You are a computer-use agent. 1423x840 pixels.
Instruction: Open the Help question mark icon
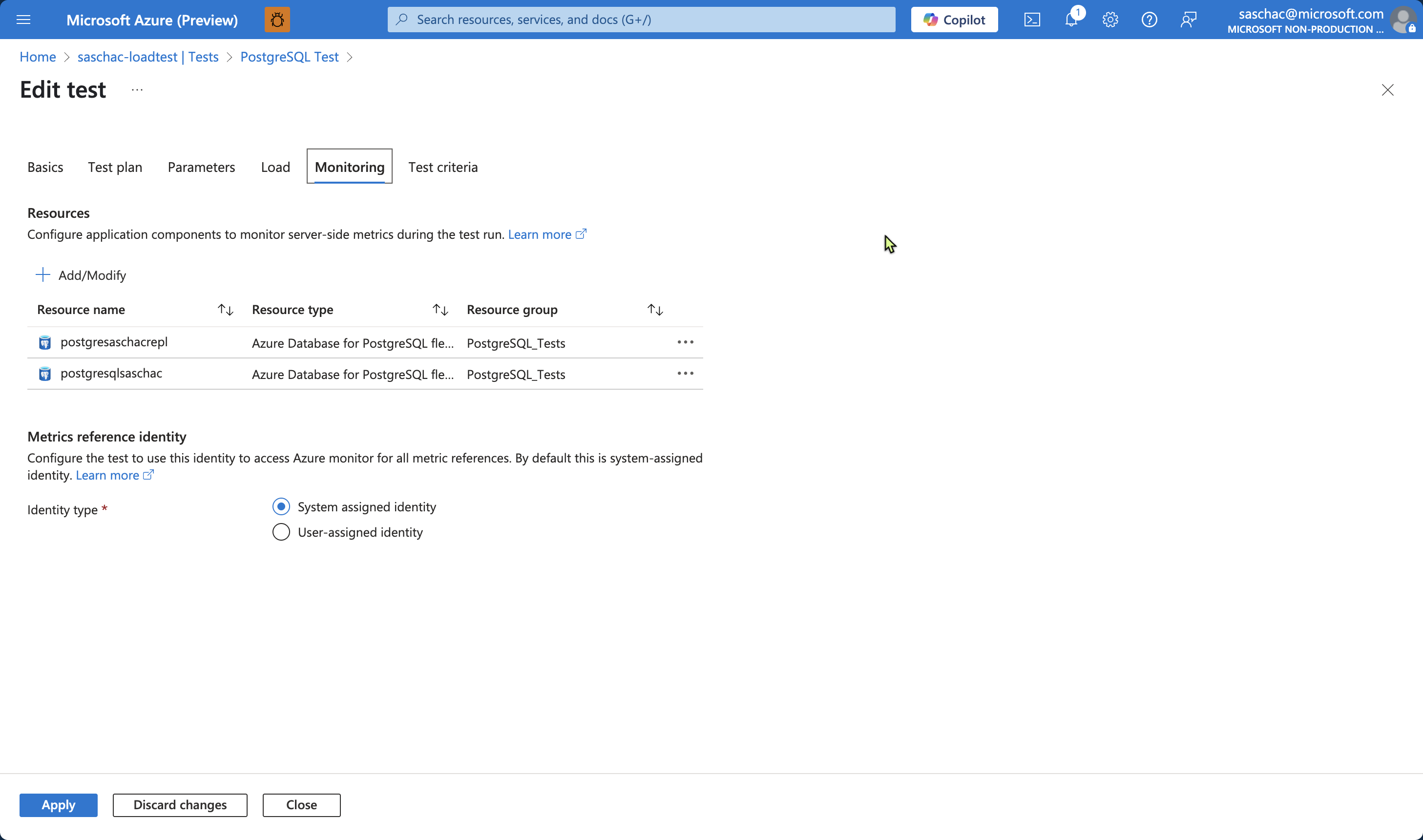click(1149, 20)
